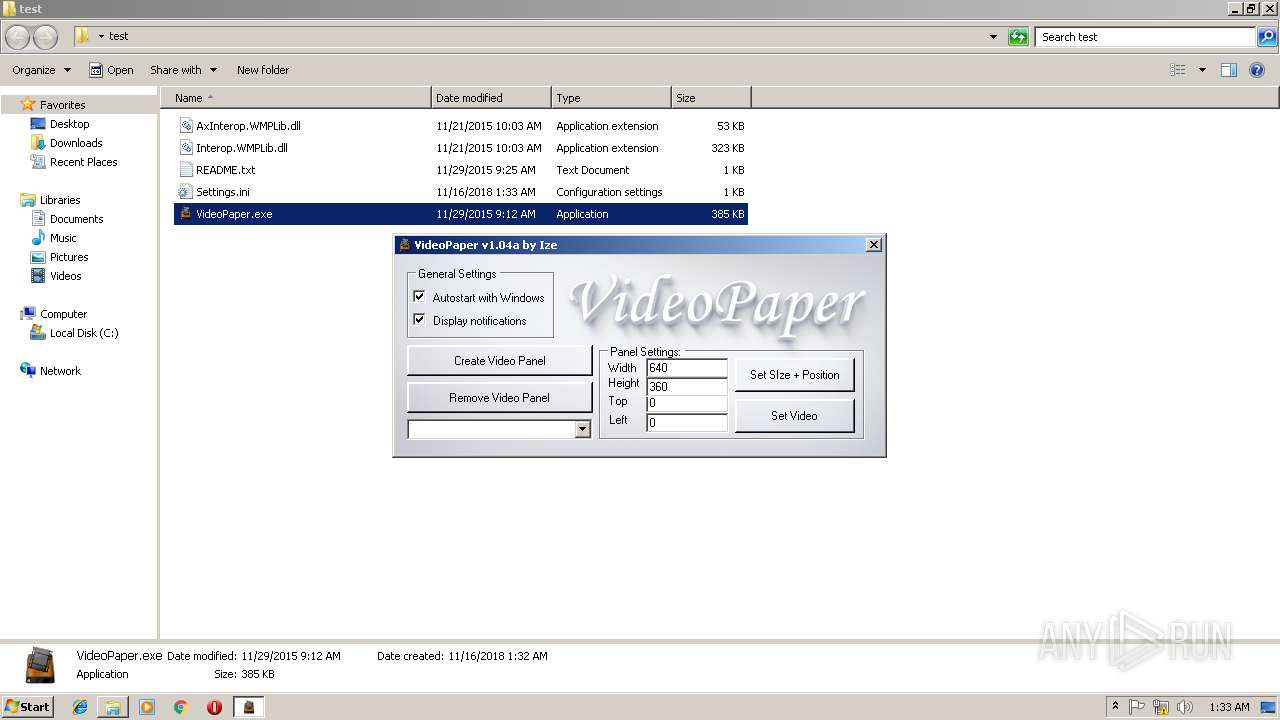The width and height of the screenshot is (1280, 720).
Task: Click the volume speaker tray icon
Action: point(1185,707)
